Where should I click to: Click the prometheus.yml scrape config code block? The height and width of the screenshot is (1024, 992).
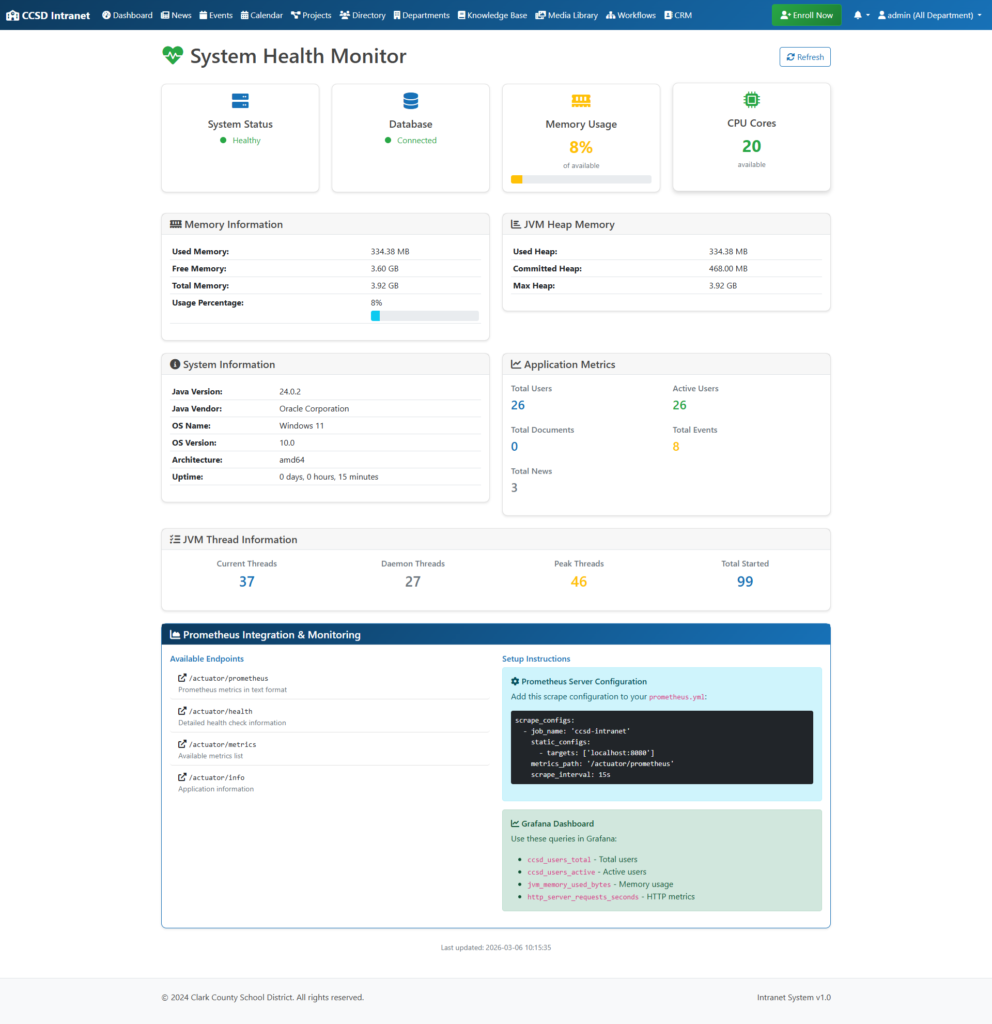661,747
